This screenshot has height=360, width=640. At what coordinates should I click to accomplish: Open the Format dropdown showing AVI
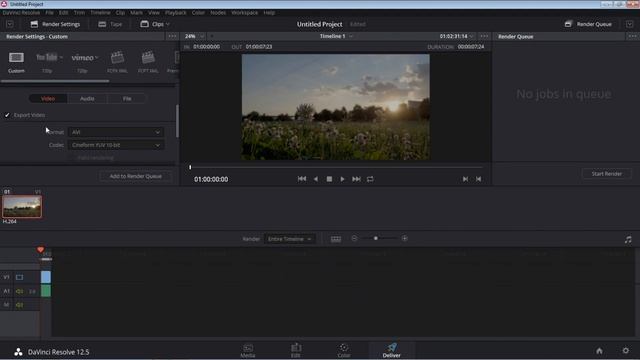pos(116,132)
